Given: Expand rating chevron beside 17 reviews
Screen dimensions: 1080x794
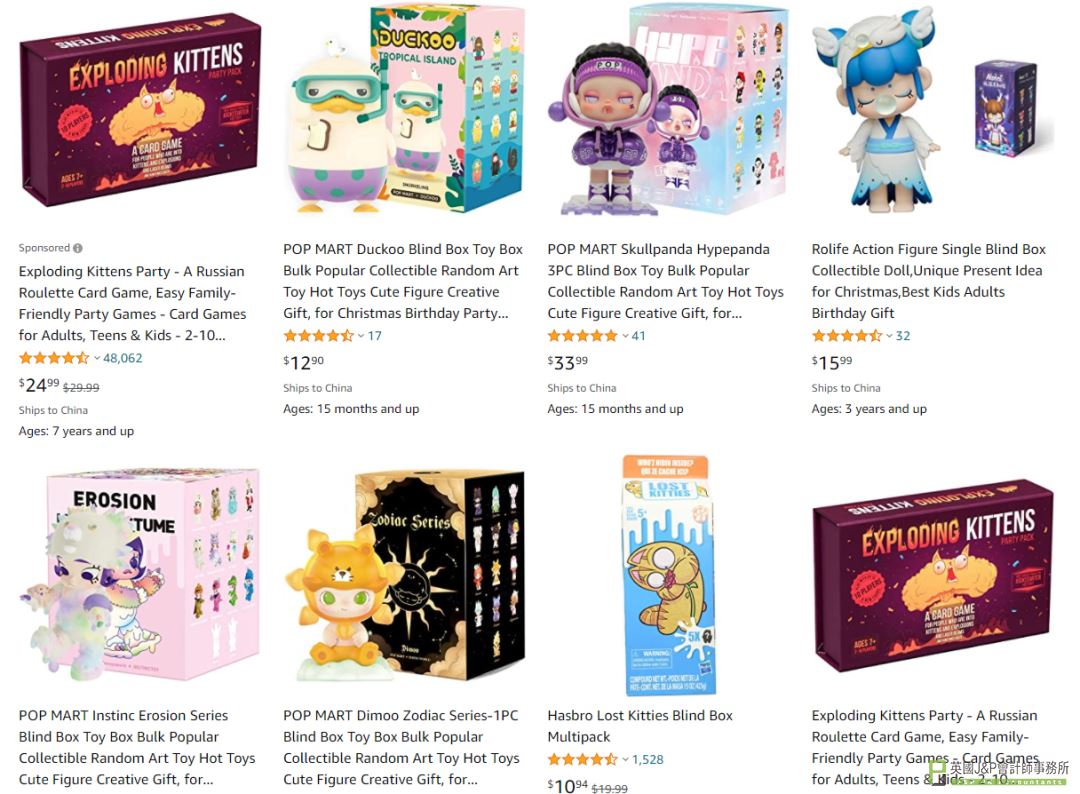Looking at the screenshot, I should [361, 336].
